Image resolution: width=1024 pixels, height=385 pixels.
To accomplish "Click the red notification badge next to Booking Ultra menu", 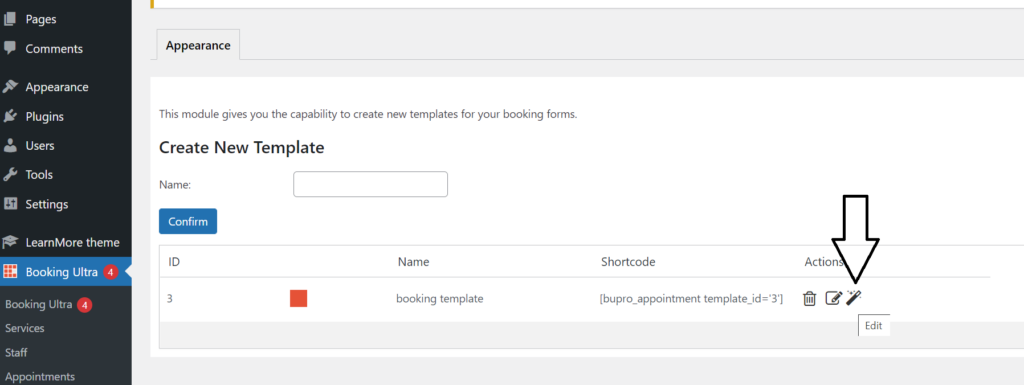I will (110, 272).
